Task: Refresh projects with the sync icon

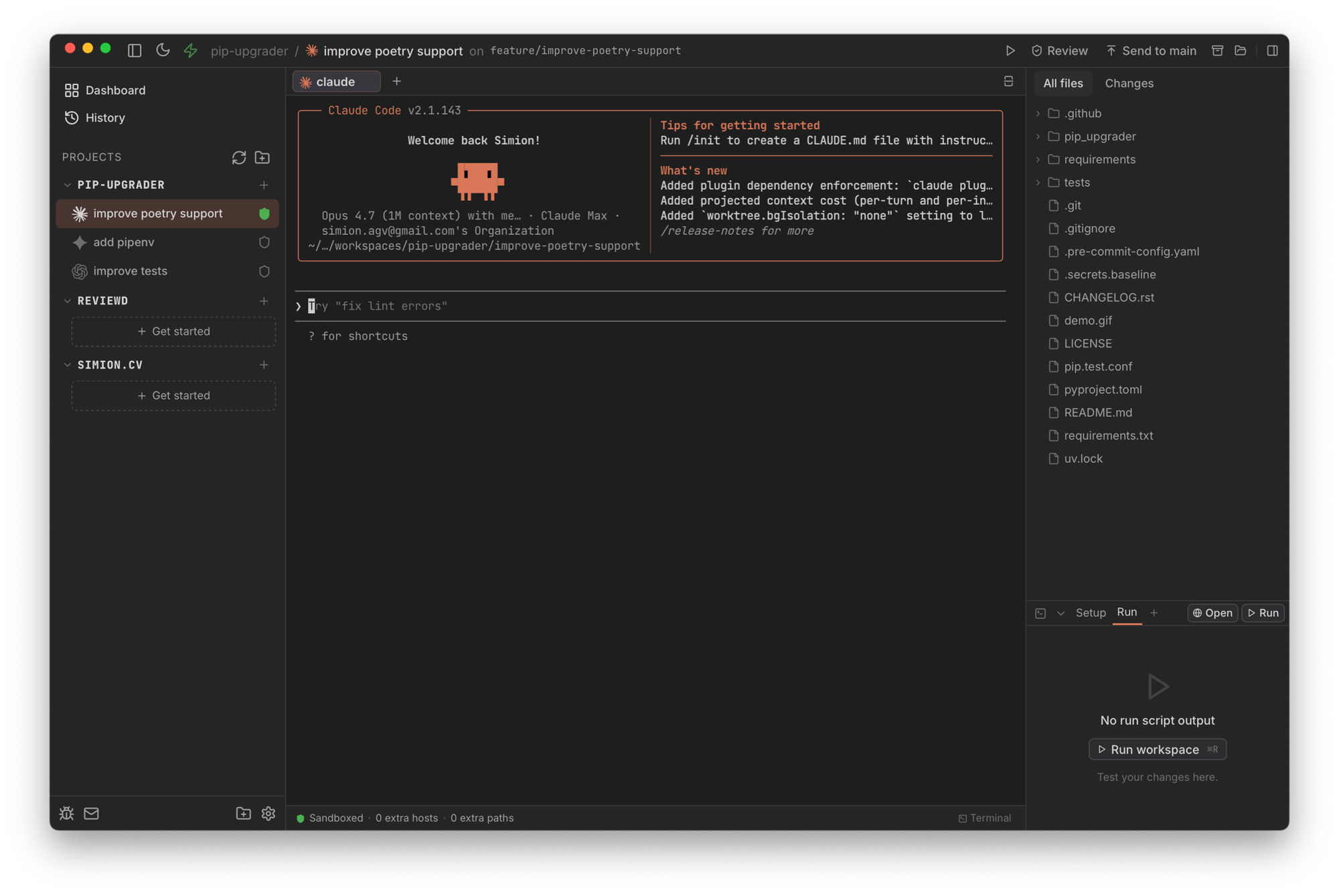Action: (x=239, y=157)
